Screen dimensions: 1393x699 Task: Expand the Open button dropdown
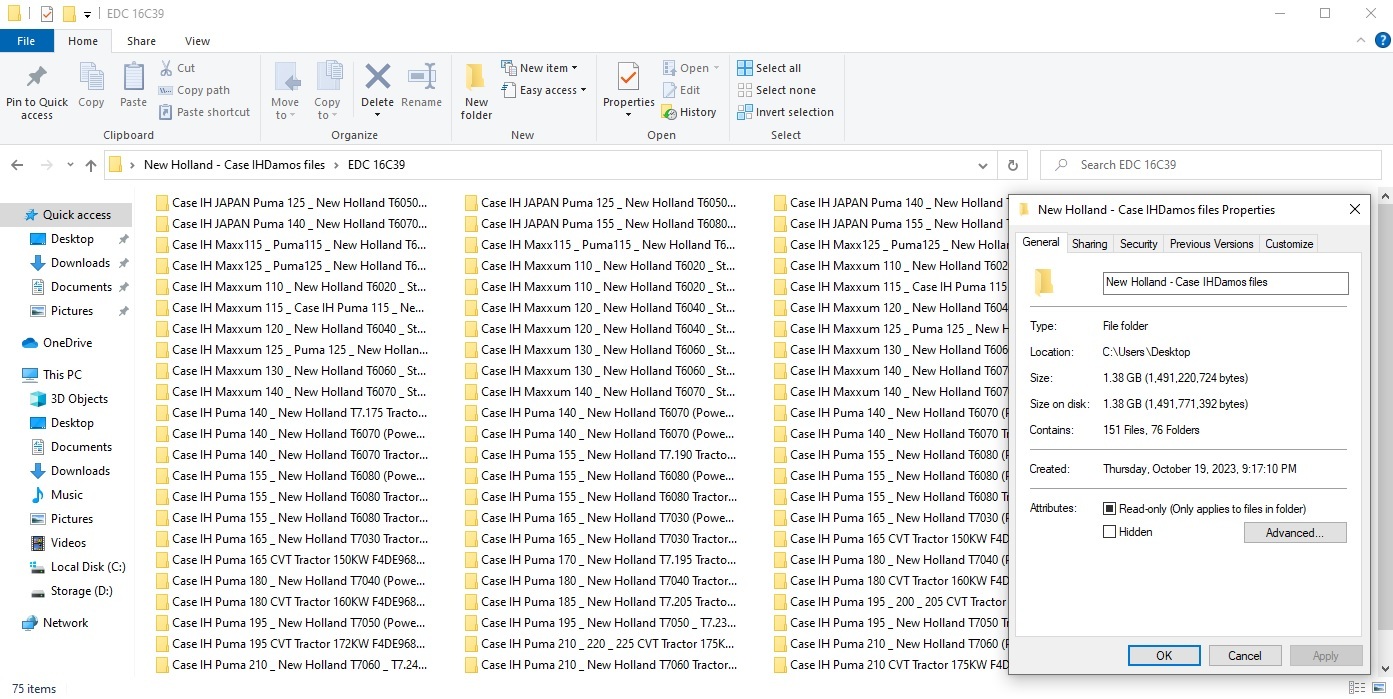pyautogui.click(x=716, y=68)
